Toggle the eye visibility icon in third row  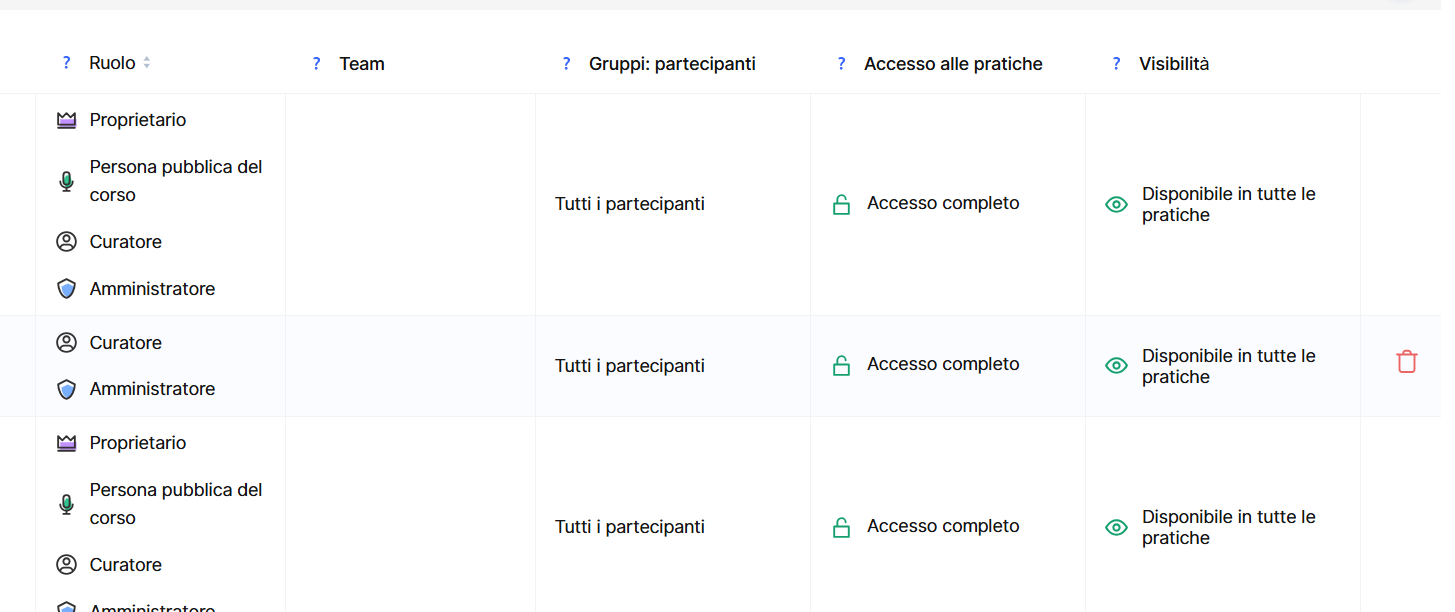[1116, 527]
